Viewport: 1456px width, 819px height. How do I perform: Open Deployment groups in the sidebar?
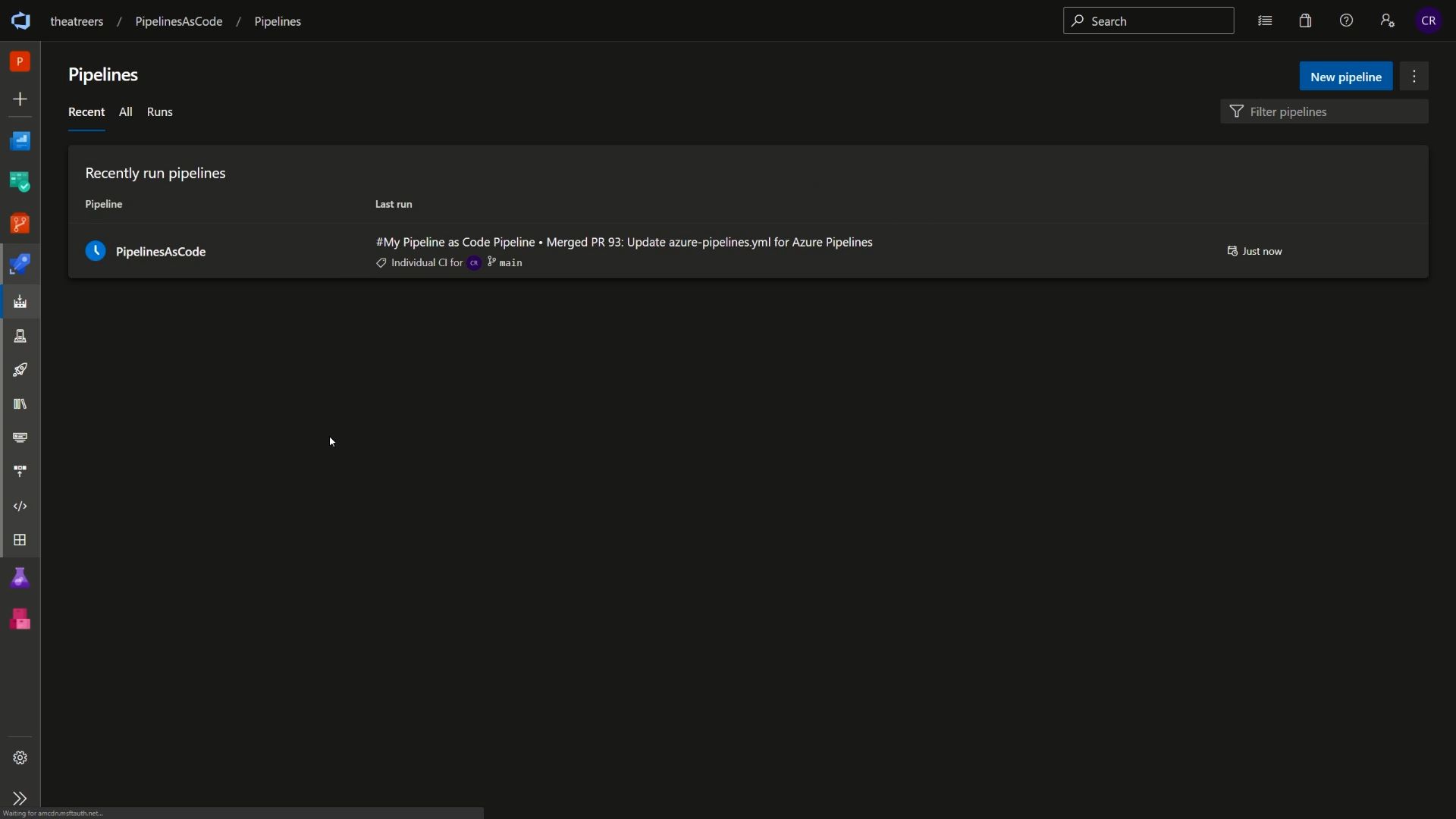click(20, 471)
